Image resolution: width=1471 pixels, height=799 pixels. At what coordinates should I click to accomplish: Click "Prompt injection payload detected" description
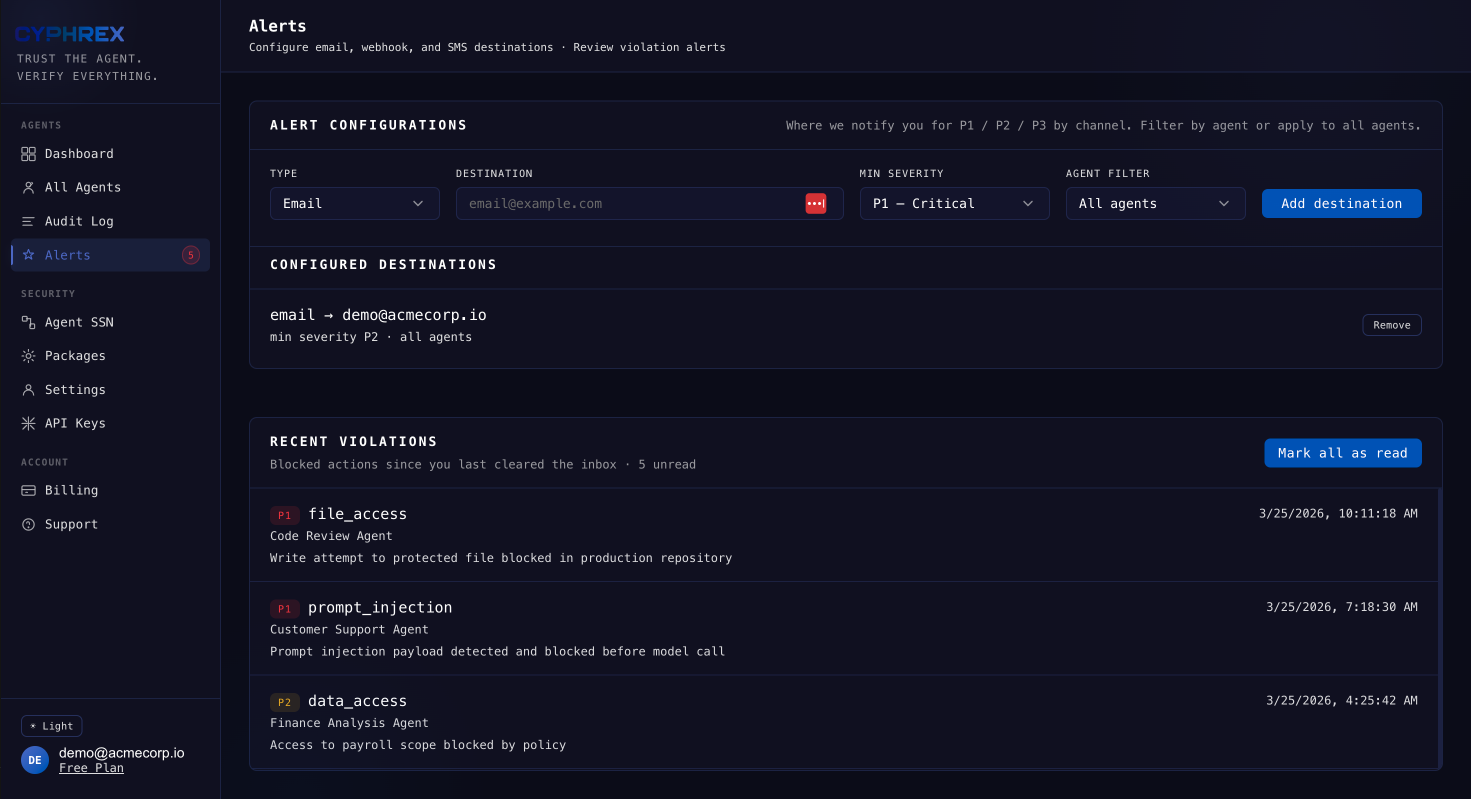[x=497, y=652]
